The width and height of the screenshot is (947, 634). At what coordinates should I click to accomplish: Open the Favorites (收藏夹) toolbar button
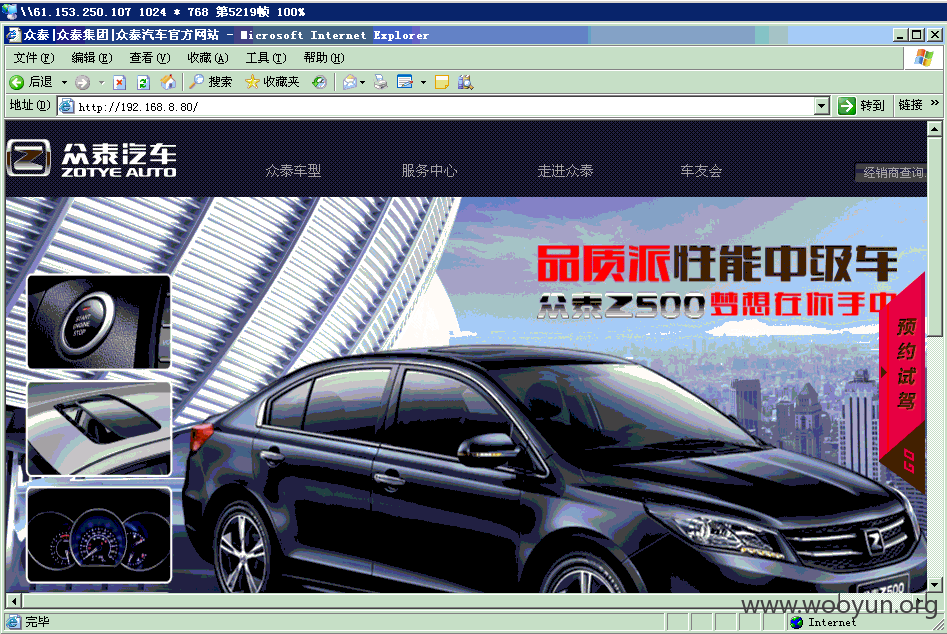tap(272, 82)
